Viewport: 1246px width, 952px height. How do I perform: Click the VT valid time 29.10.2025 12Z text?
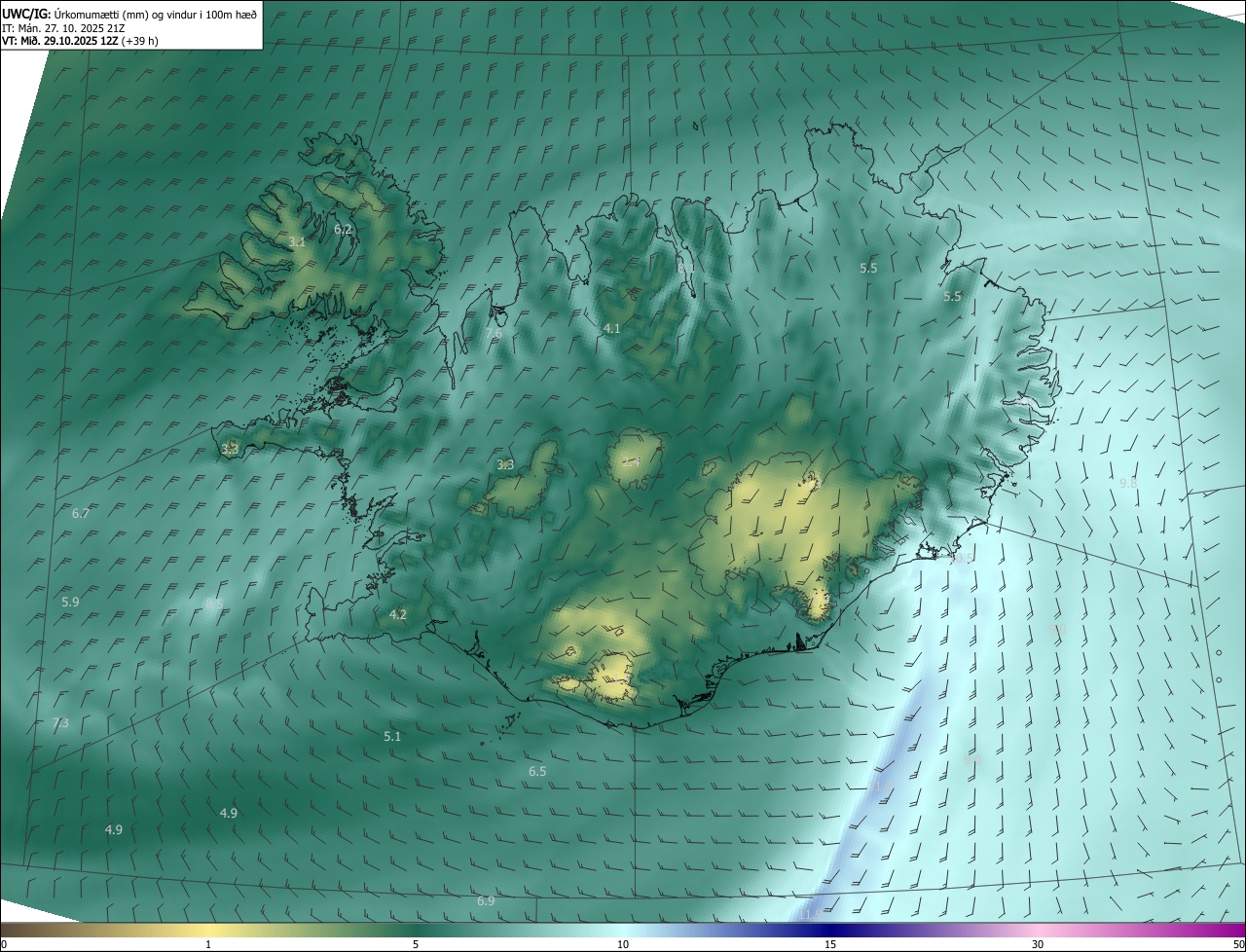click(79, 41)
